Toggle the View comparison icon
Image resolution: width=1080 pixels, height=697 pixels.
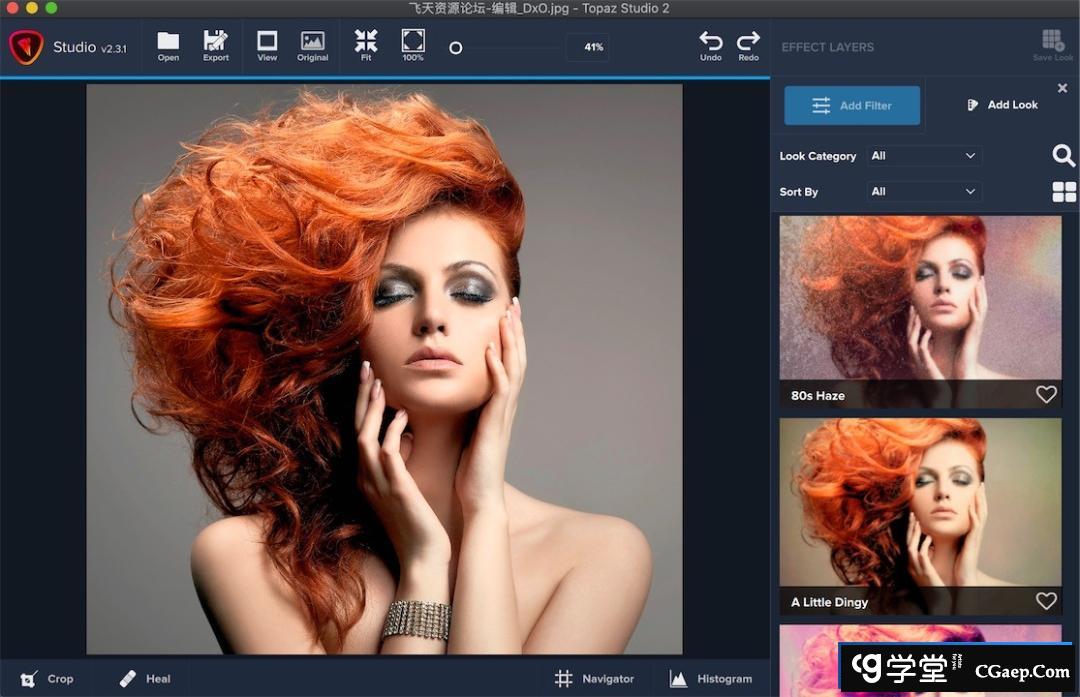click(x=267, y=45)
